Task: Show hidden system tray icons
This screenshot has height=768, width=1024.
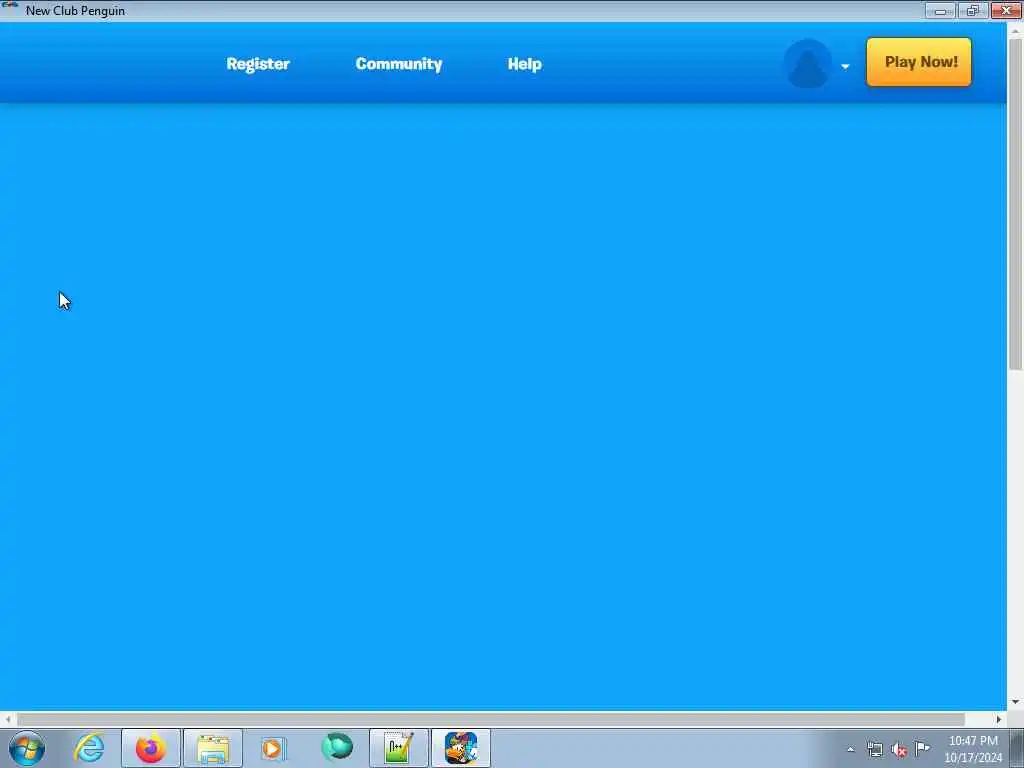Action: pyautogui.click(x=850, y=750)
